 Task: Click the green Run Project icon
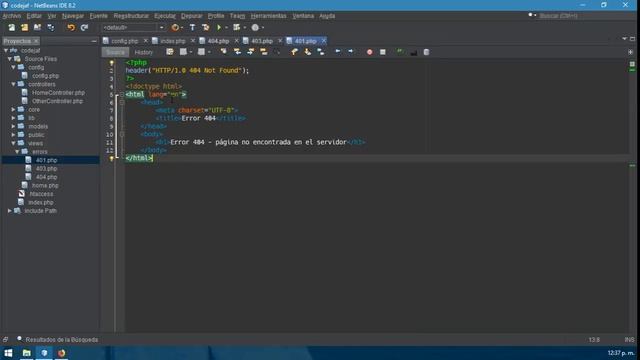click(x=219, y=27)
